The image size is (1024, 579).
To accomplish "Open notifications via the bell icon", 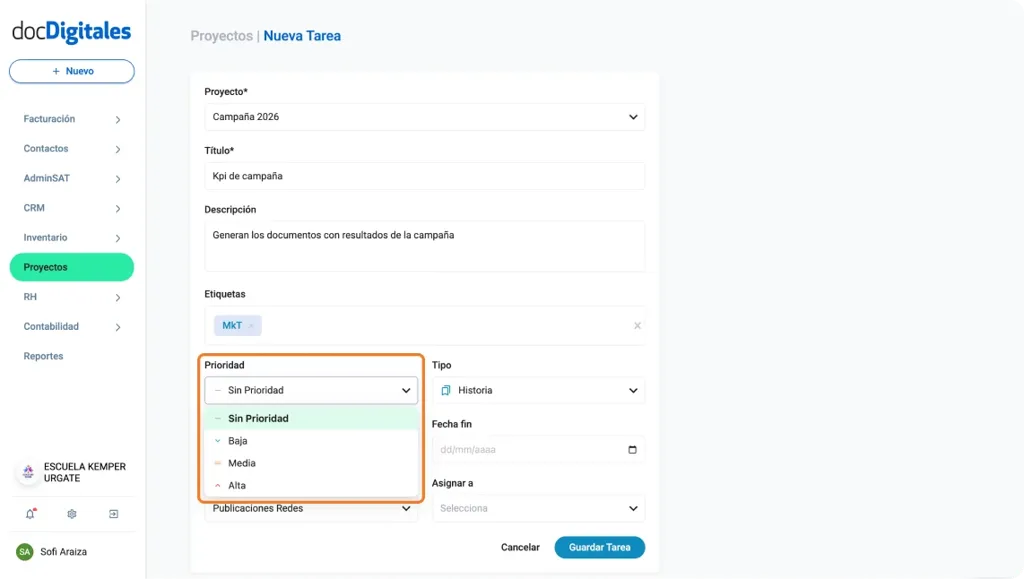I will 31,513.
